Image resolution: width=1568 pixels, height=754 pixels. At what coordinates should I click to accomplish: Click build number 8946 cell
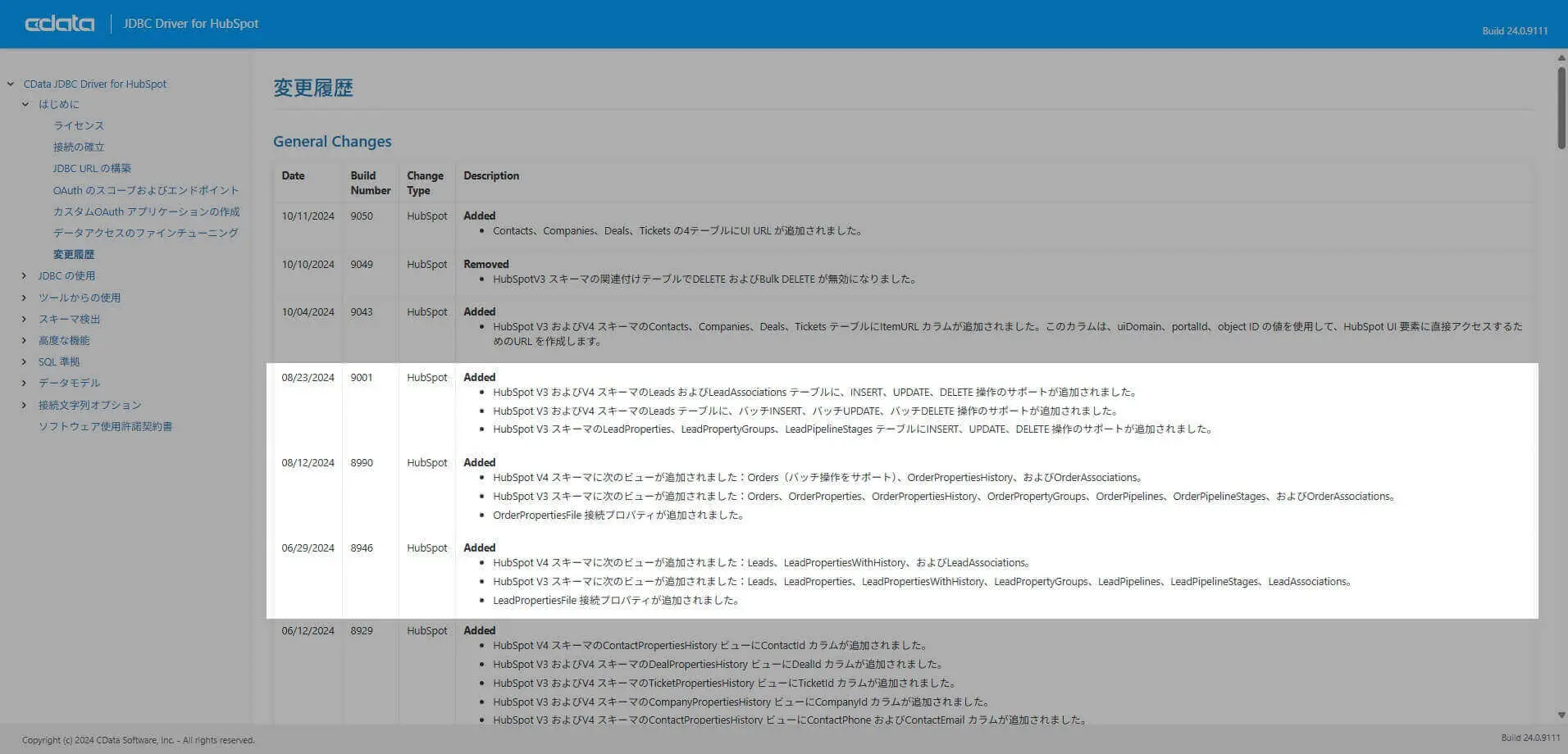(x=362, y=547)
